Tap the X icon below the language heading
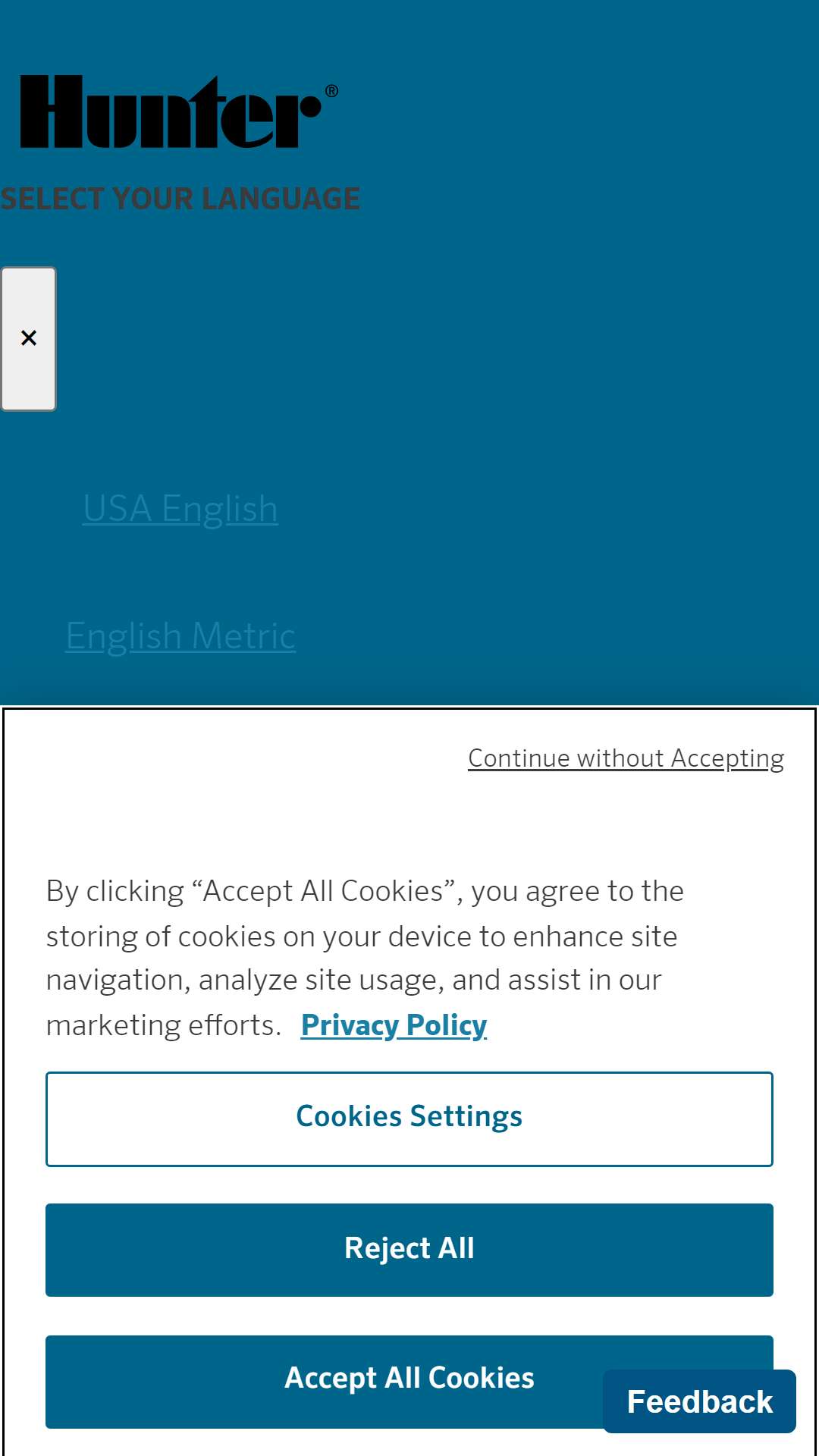Viewport: 819px width, 1456px height. 29,338
